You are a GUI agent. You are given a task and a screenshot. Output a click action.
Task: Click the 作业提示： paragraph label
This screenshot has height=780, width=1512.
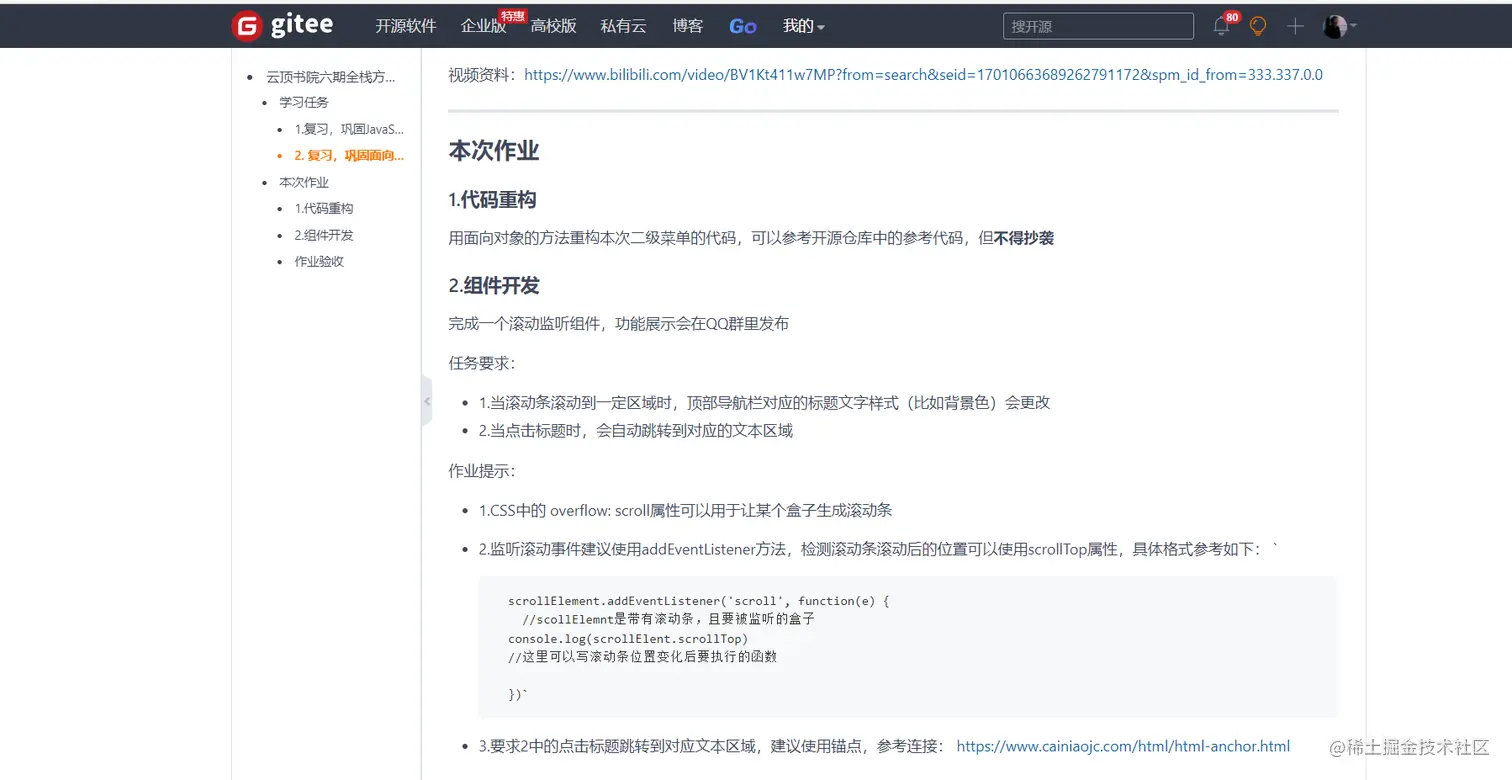(x=483, y=470)
